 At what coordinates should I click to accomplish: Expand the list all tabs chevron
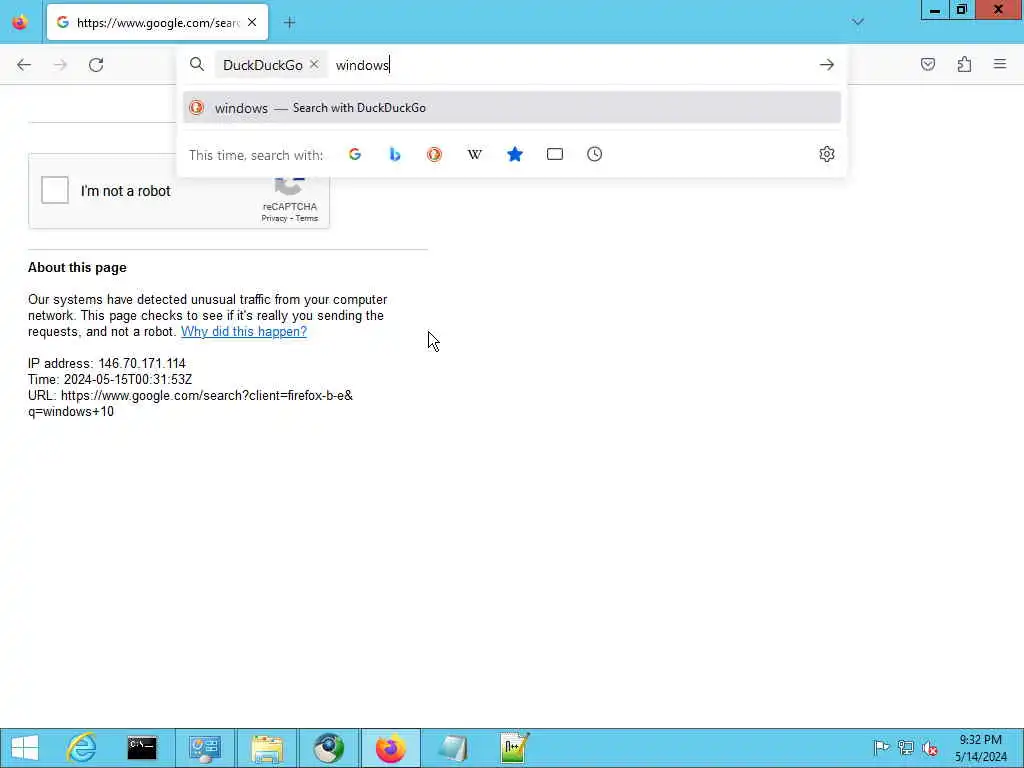click(857, 22)
